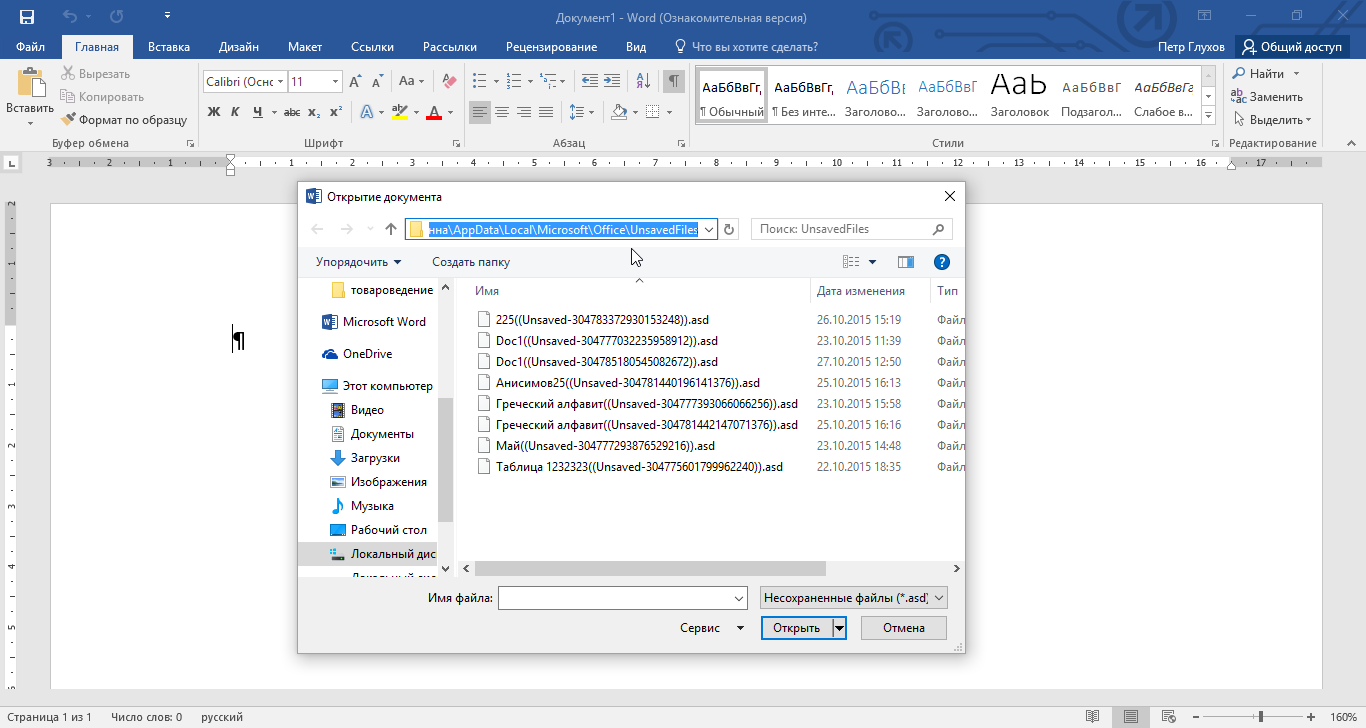This screenshot has height=728, width=1366.
Task: Toggle Italic formatting button
Action: (236, 112)
